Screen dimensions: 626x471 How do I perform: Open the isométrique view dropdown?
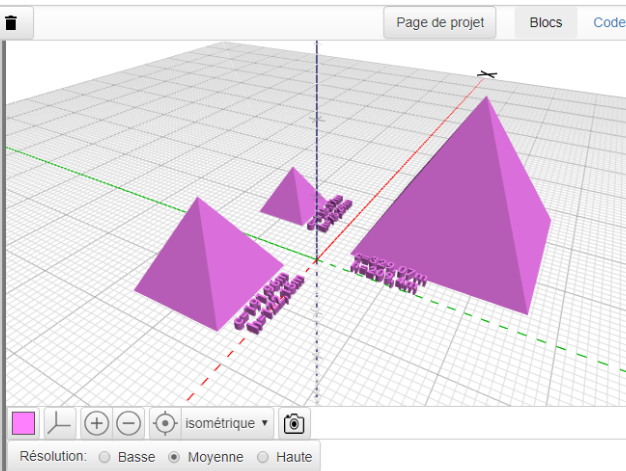coord(227,423)
